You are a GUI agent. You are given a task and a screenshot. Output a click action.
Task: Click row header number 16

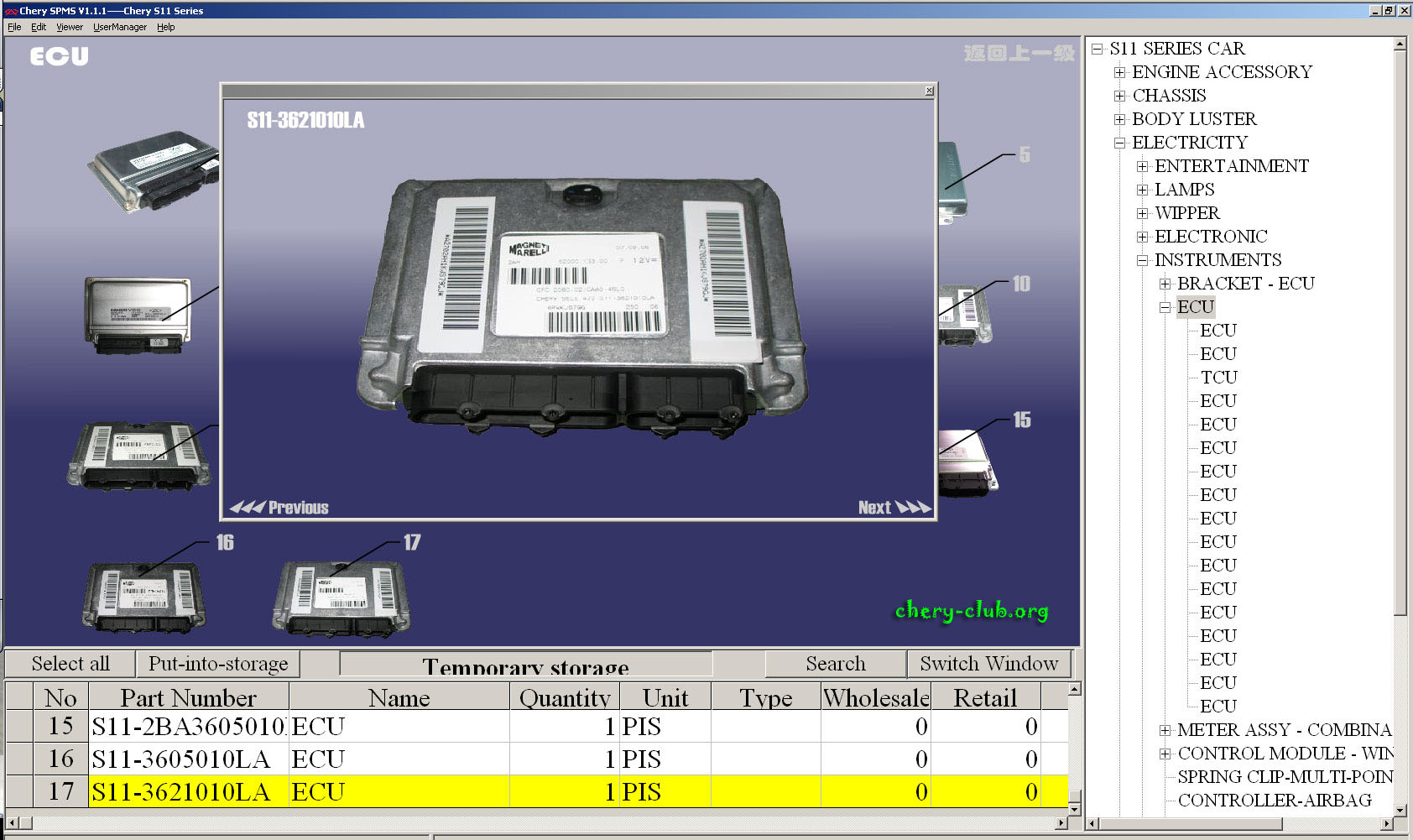(60, 759)
